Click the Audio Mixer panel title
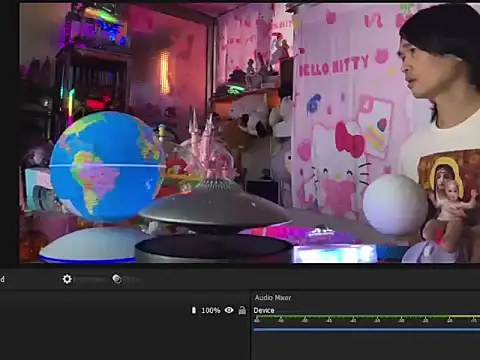Image resolution: width=480 pixels, height=360 pixels. tap(273, 298)
